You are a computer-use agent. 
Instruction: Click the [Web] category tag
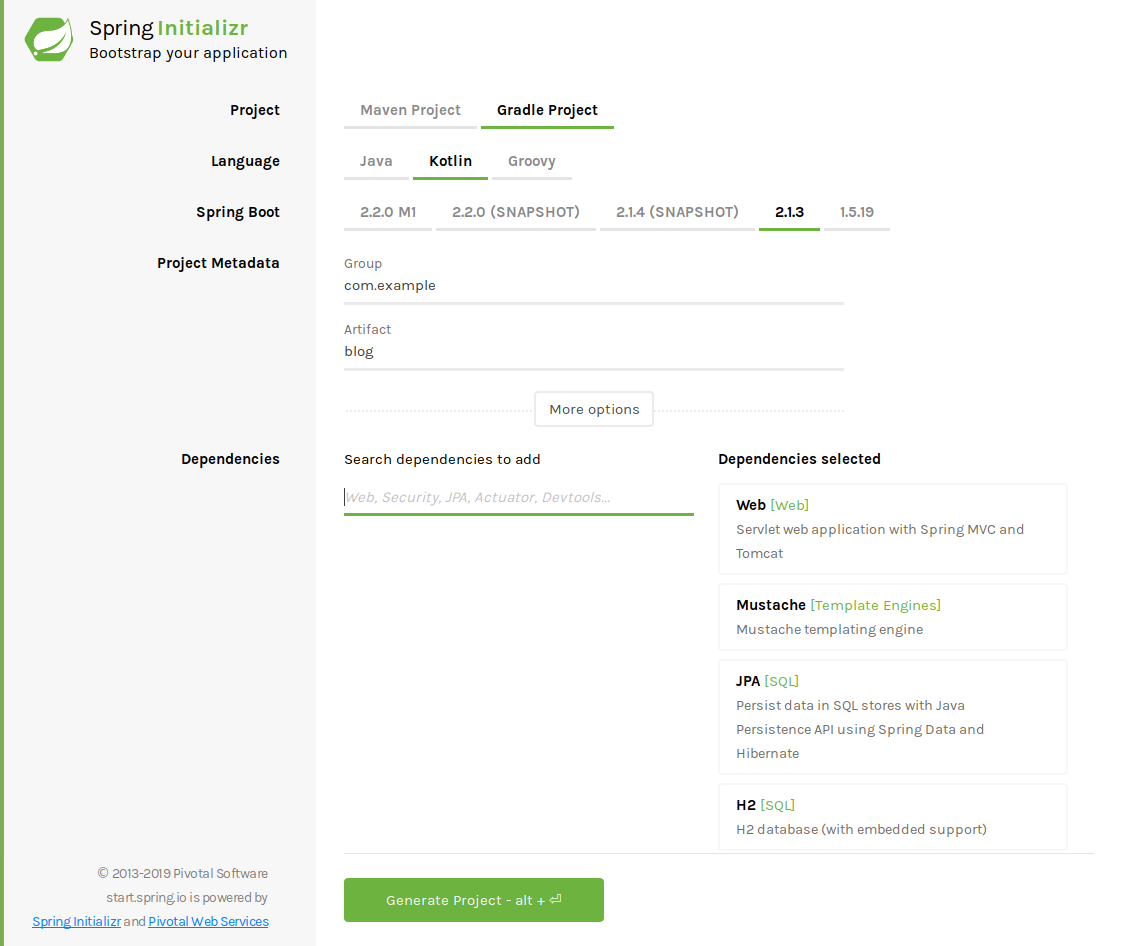790,505
